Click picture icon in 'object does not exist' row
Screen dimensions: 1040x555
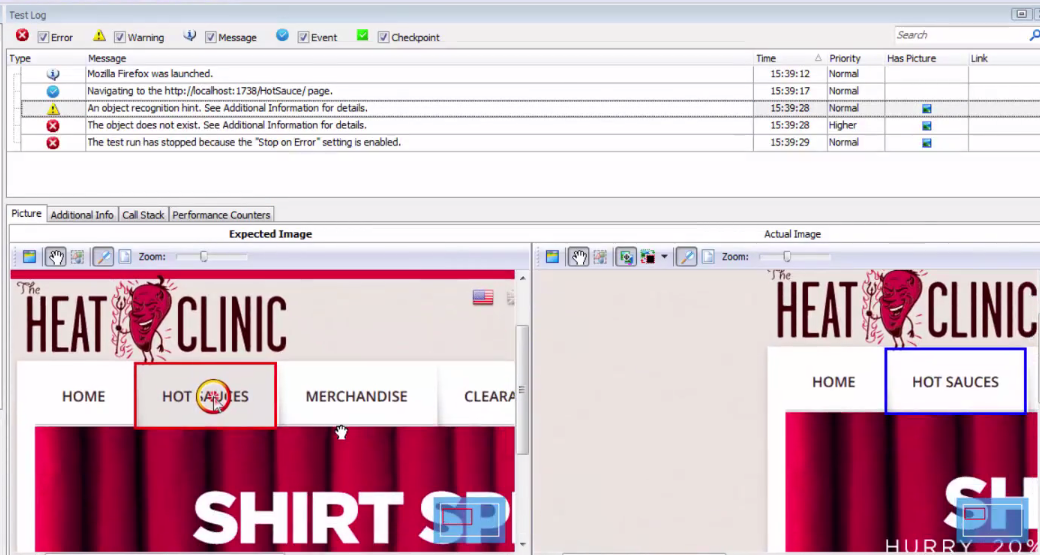(927, 126)
